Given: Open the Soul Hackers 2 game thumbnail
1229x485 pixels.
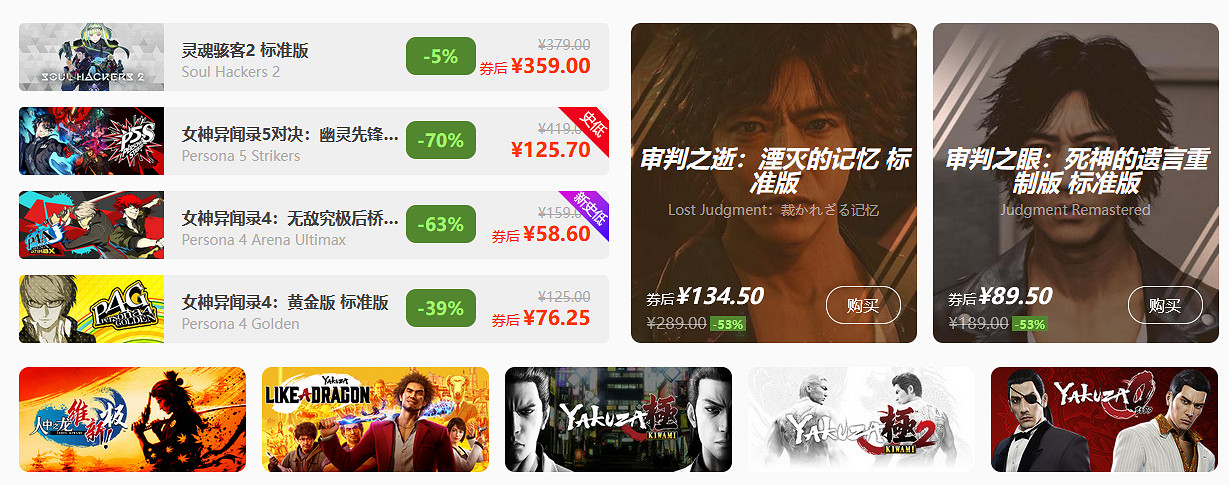Looking at the screenshot, I should [91, 57].
